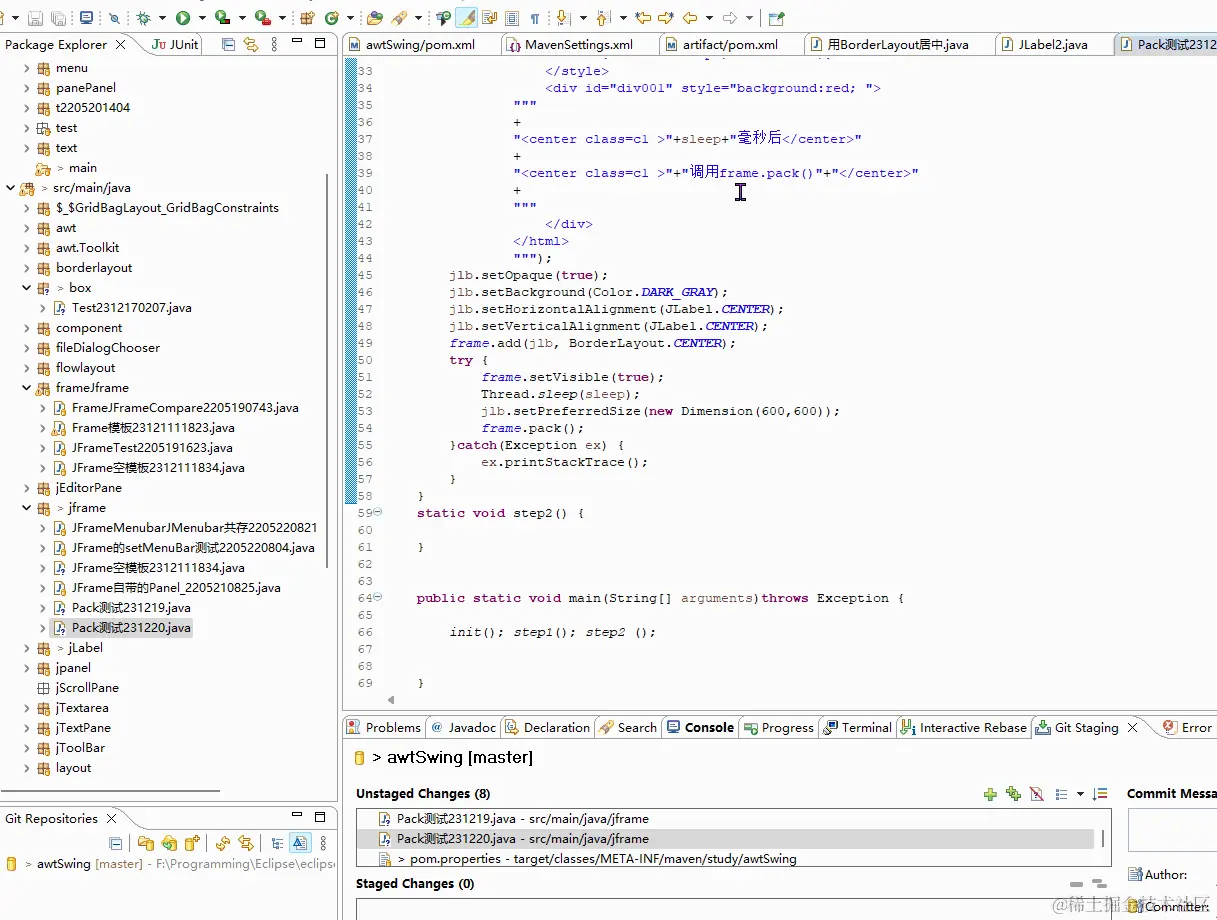Click the green Run button icon

point(182,18)
